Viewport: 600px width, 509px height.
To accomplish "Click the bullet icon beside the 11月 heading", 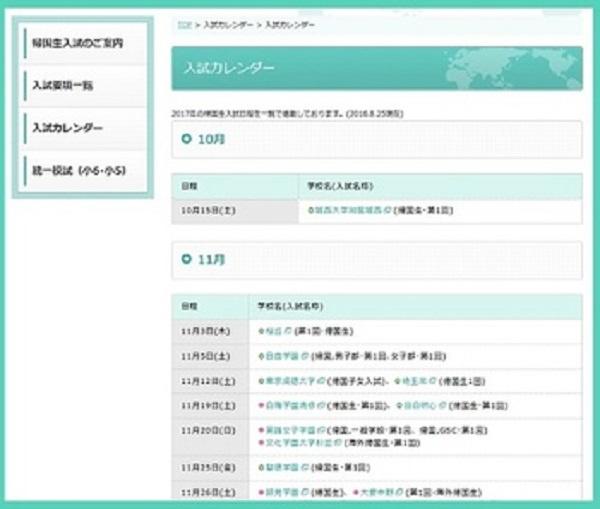I will 187,259.
